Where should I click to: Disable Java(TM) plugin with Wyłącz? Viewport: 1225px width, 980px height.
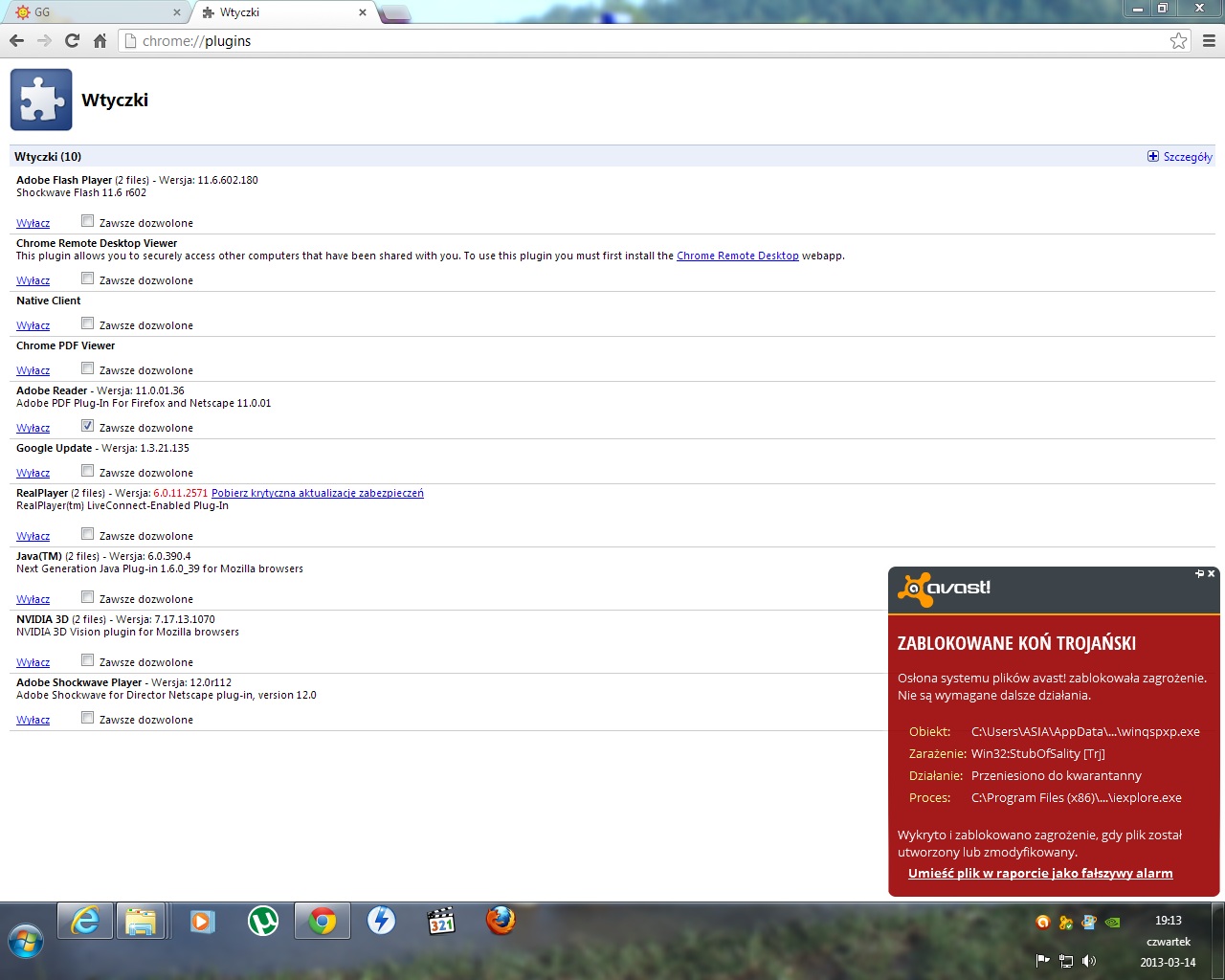(x=33, y=599)
